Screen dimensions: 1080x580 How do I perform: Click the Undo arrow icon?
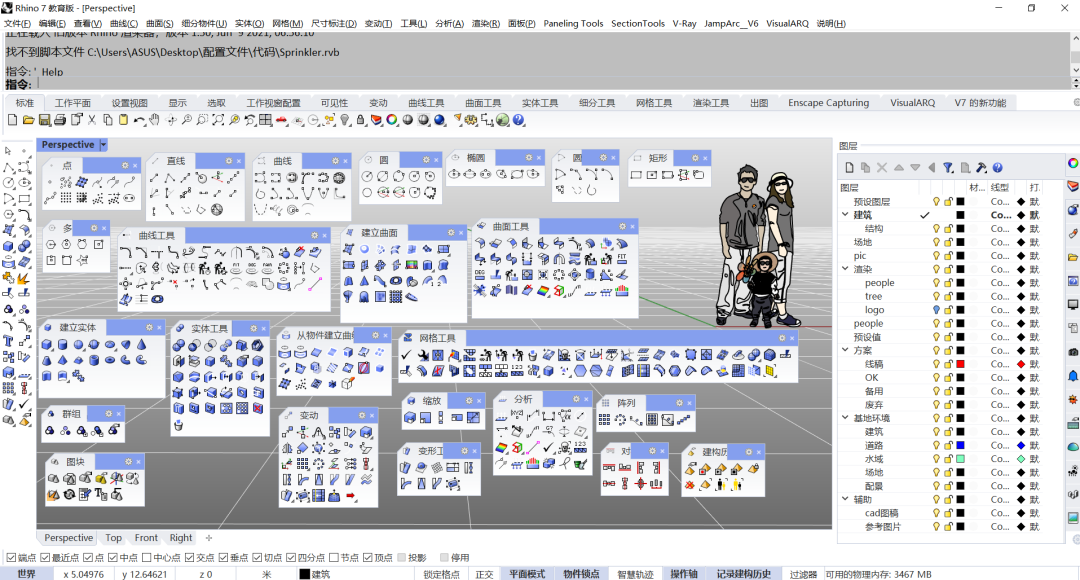[139, 120]
